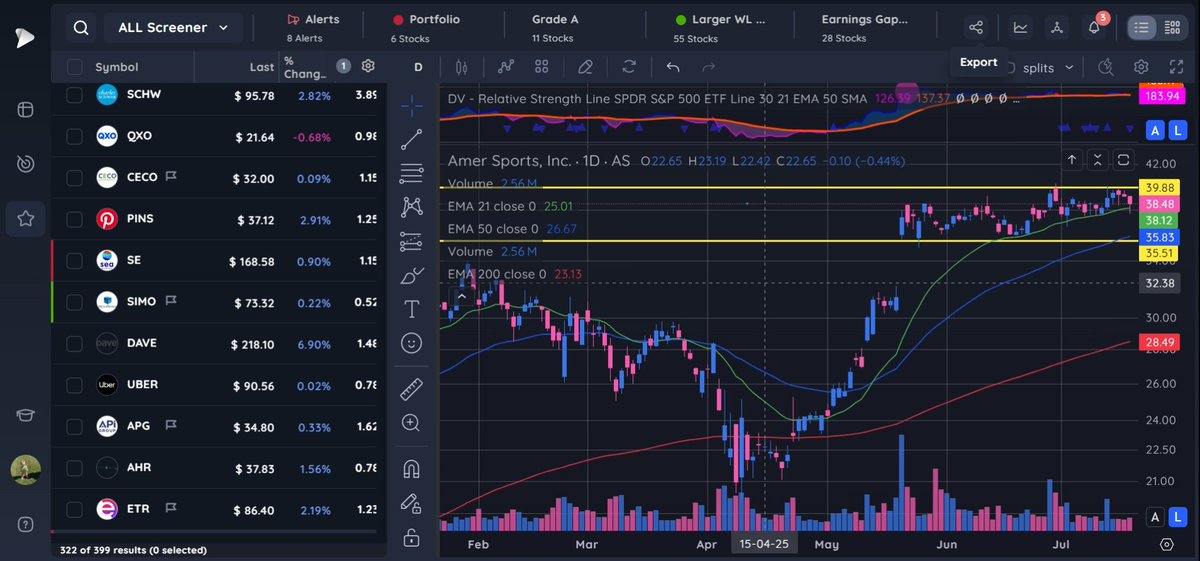Screen dimensions: 1200x561
Task: Open the network nodes icon in top bar
Action: [1057, 28]
